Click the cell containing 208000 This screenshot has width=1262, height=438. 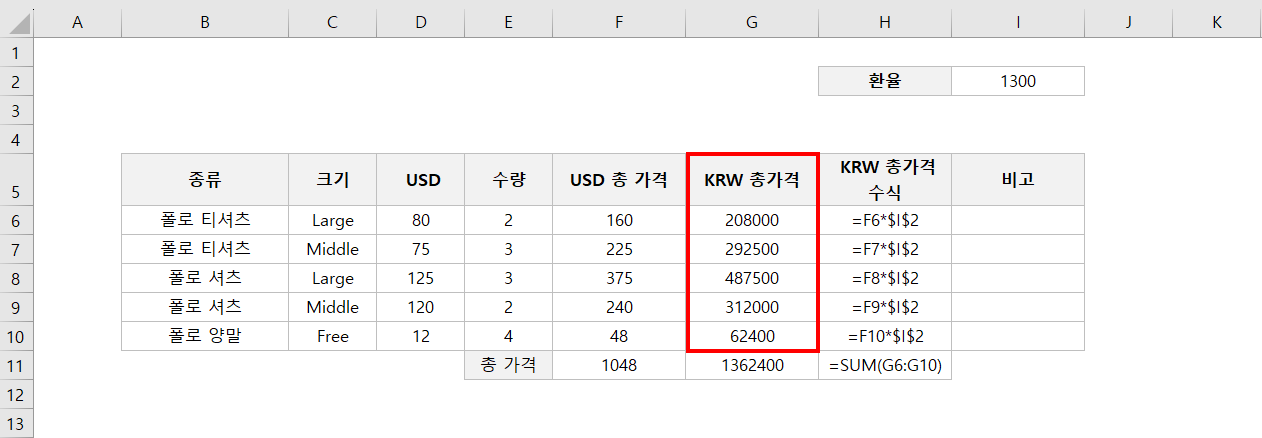click(x=751, y=221)
